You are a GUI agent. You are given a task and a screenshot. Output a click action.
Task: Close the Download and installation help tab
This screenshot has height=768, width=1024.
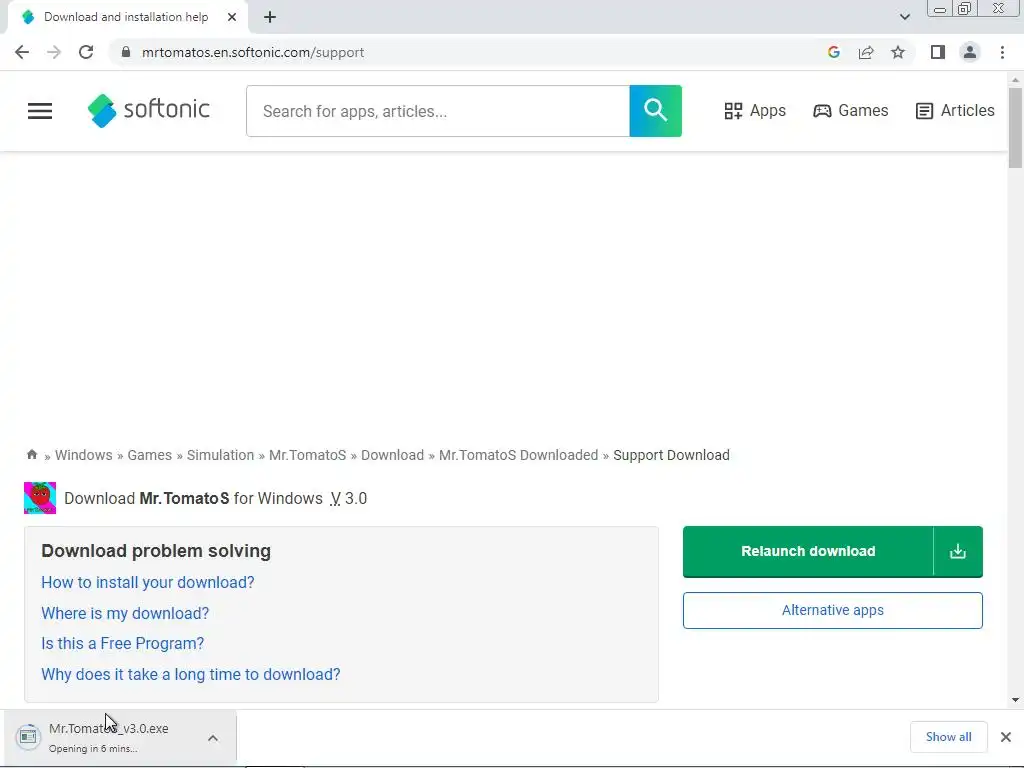click(232, 18)
